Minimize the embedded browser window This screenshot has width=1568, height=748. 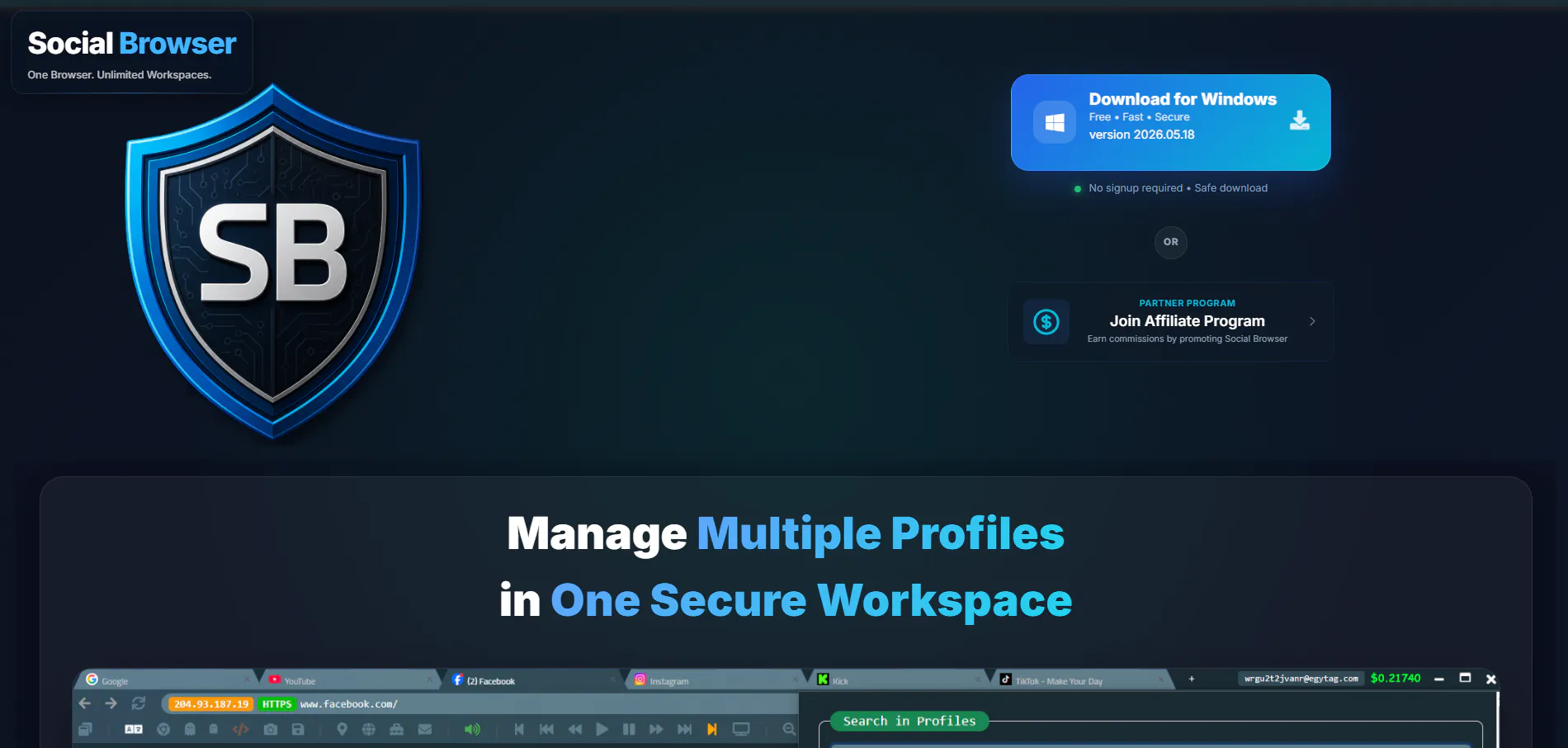coord(1439,679)
